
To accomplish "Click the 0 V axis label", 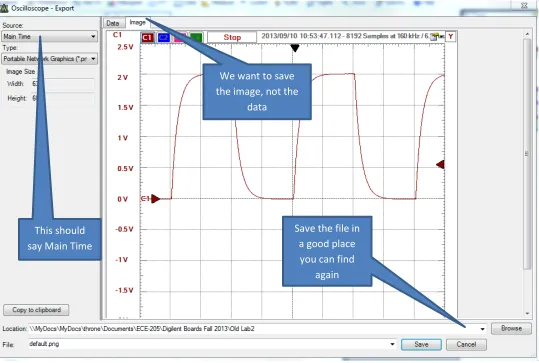I will [x=122, y=199].
